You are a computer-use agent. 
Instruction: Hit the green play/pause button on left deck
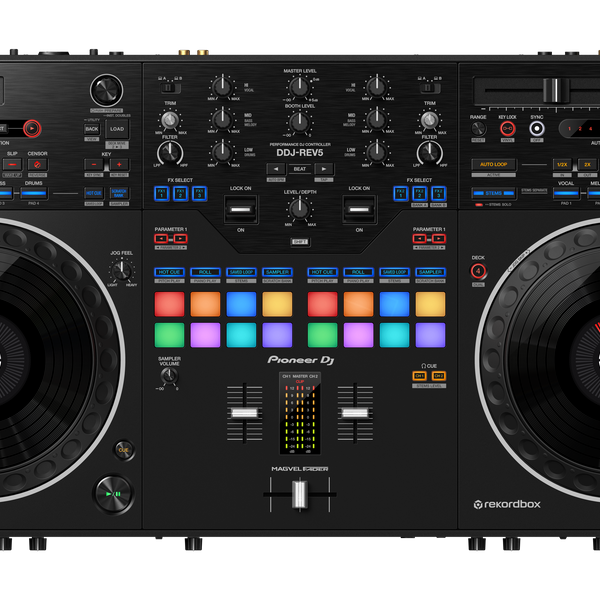(114, 494)
